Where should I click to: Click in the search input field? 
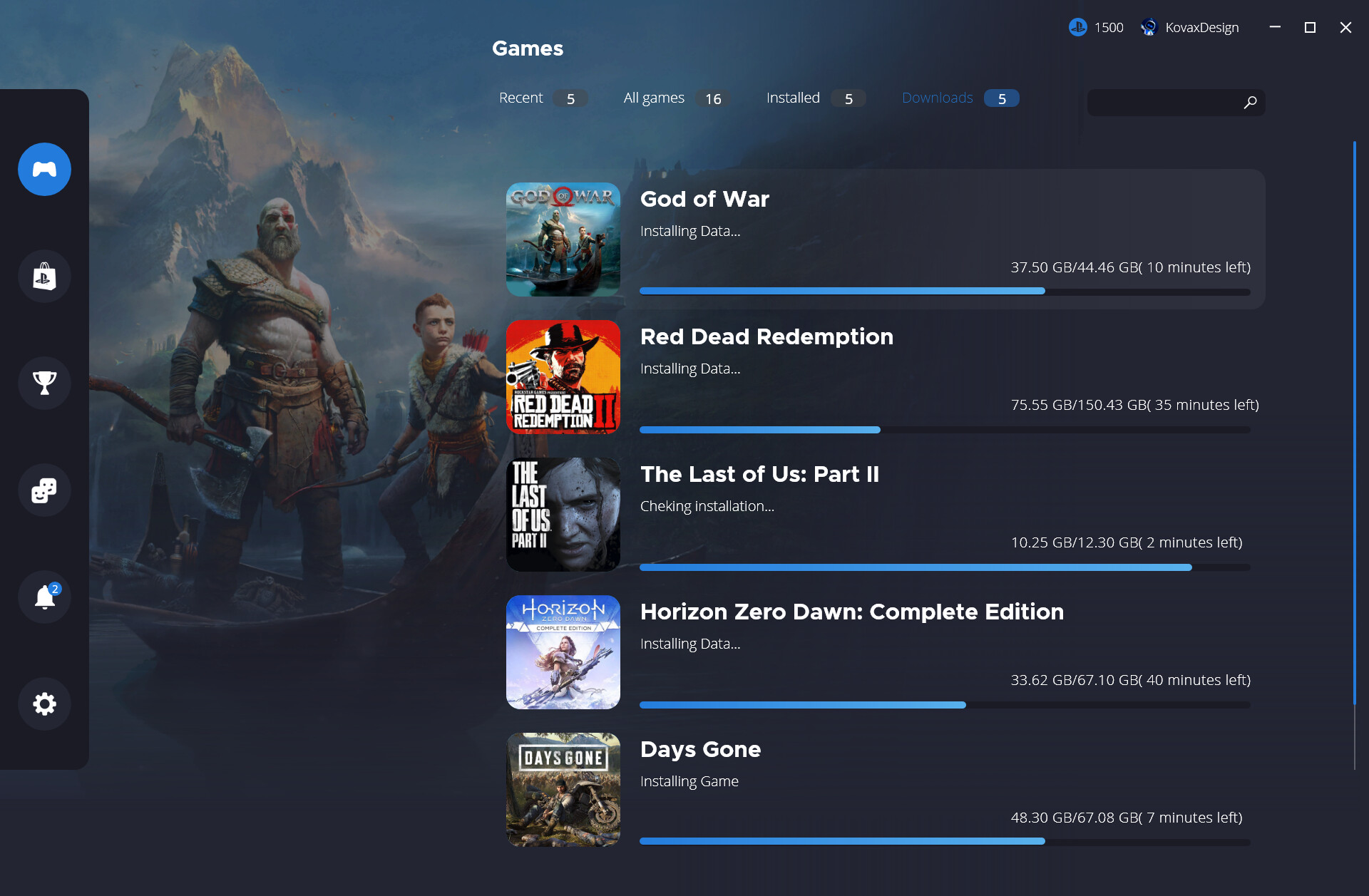coord(1162,103)
